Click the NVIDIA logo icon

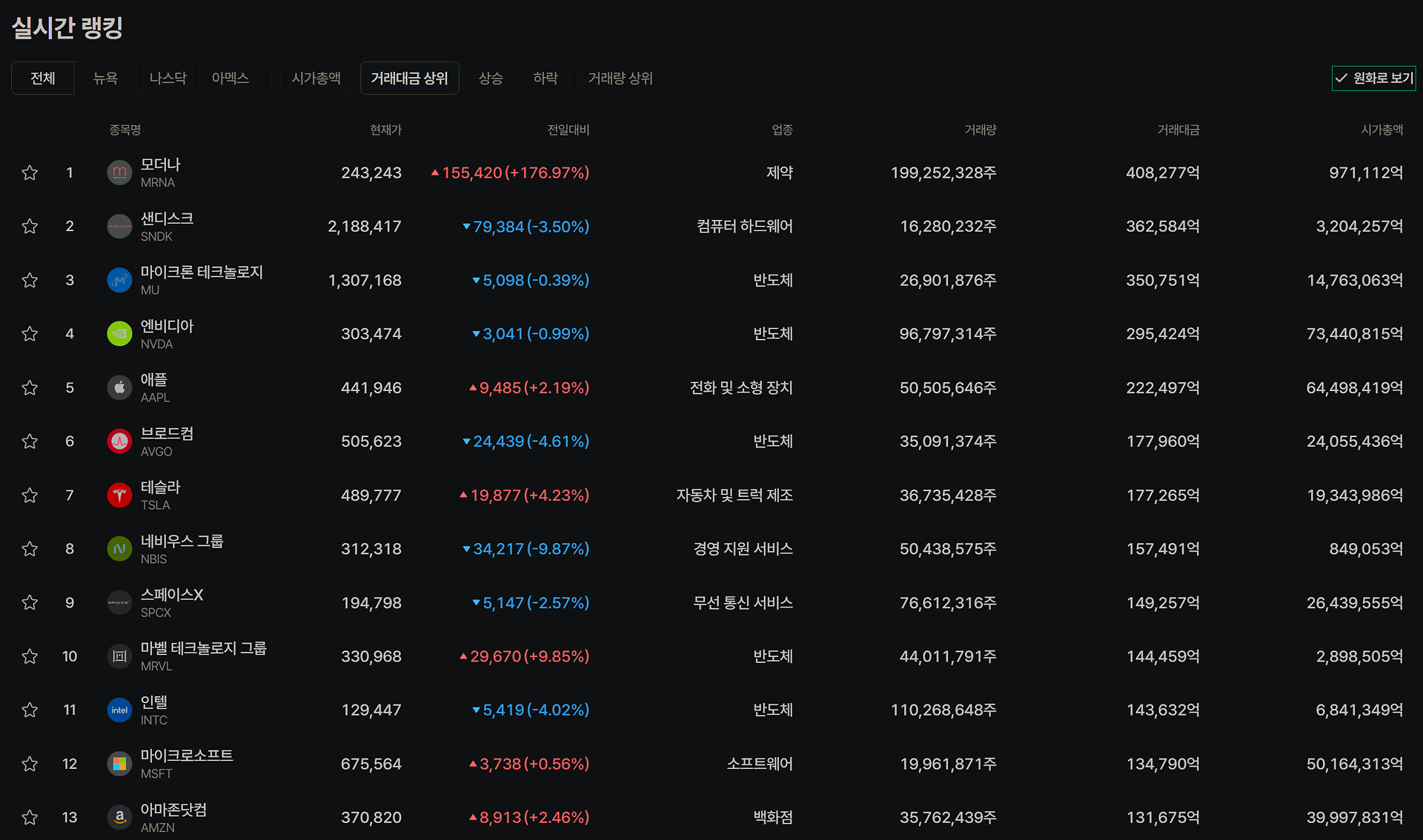point(119,334)
